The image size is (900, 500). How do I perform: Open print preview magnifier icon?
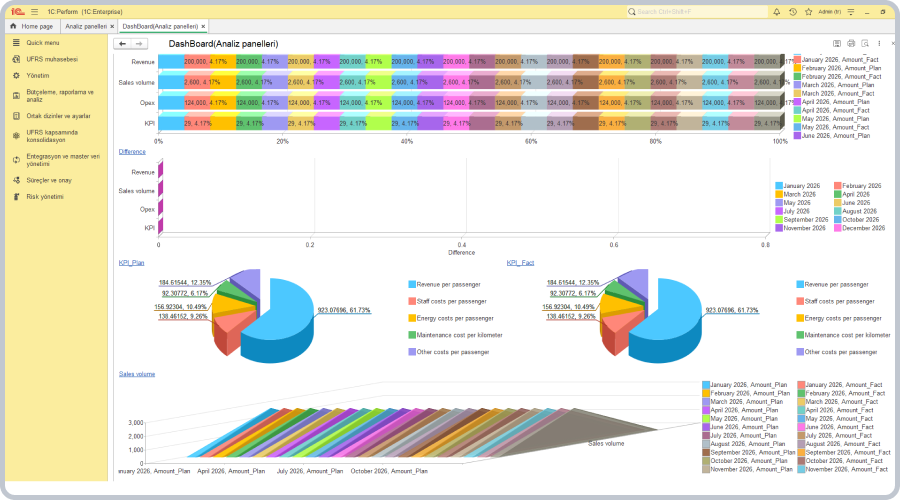click(x=865, y=44)
